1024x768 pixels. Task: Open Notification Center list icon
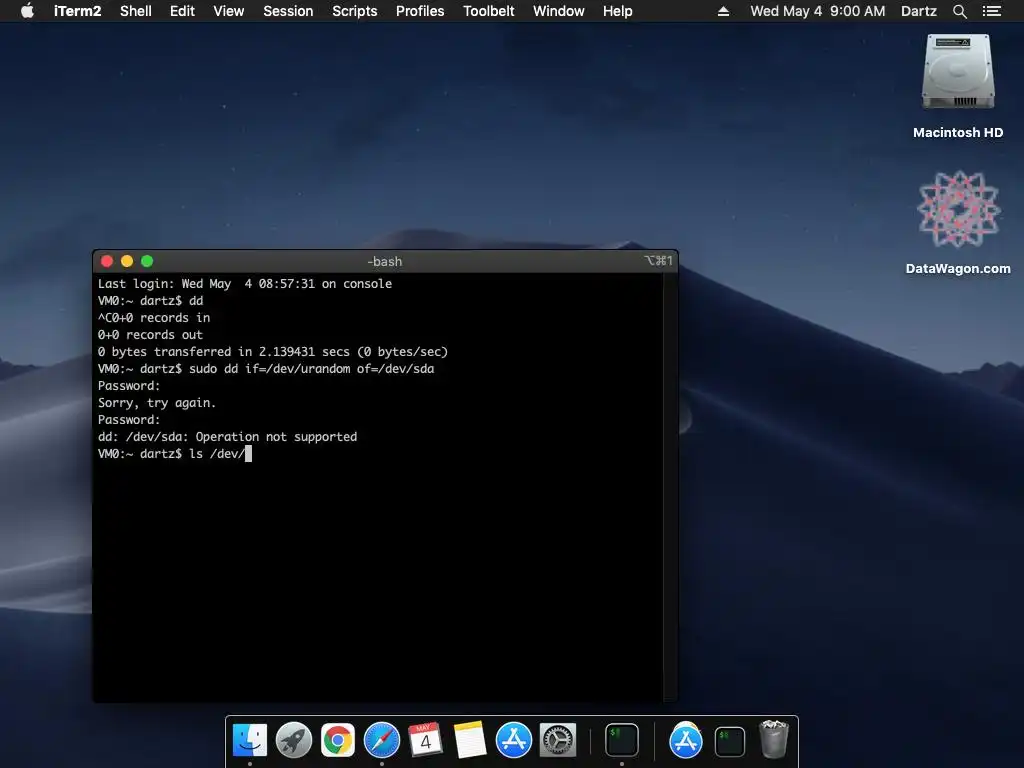click(x=991, y=11)
